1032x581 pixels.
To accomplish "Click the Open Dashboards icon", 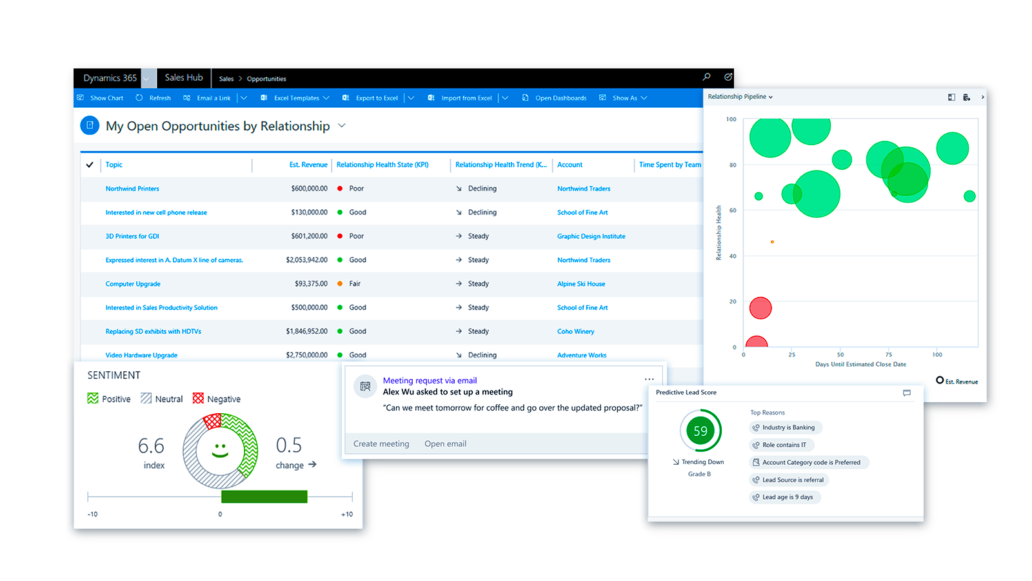I will (525, 98).
